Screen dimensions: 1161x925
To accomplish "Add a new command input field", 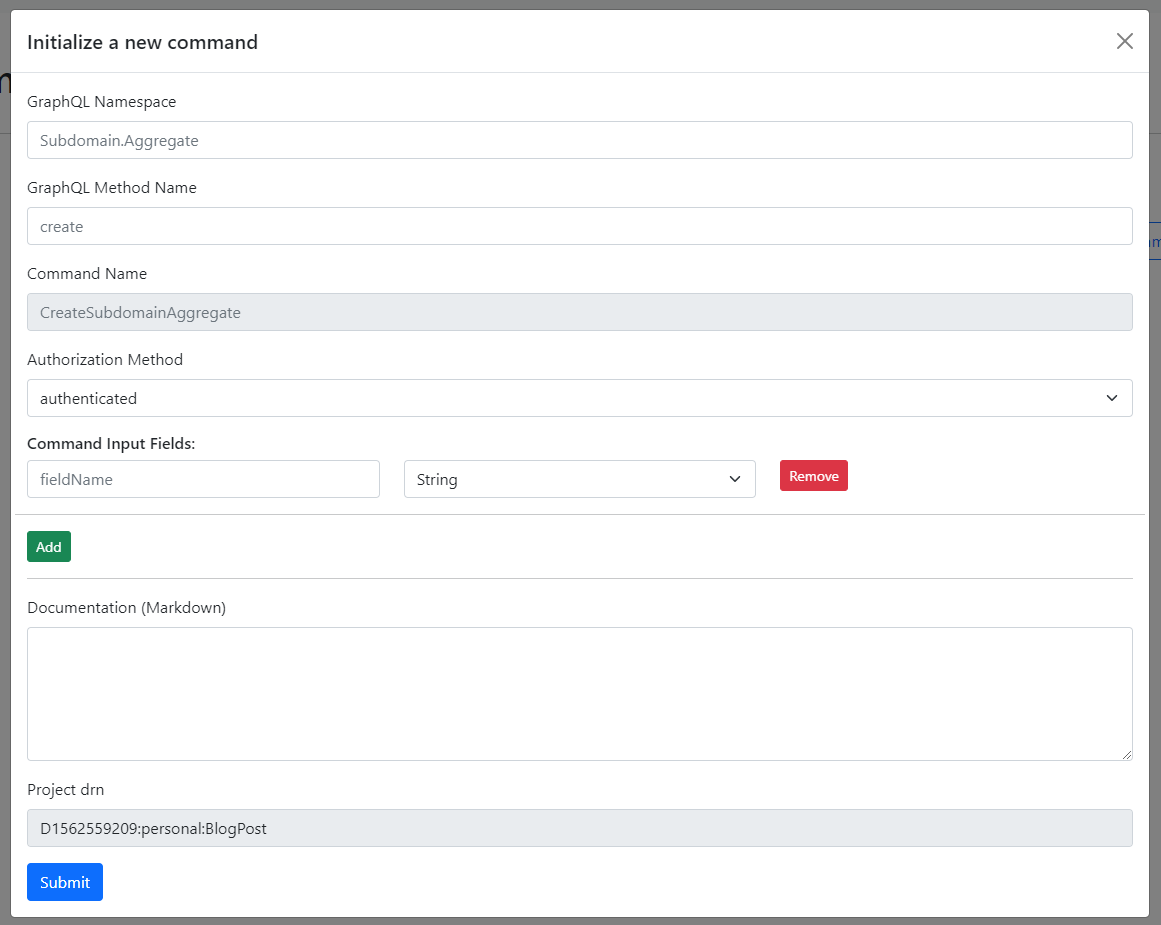I will coord(48,546).
